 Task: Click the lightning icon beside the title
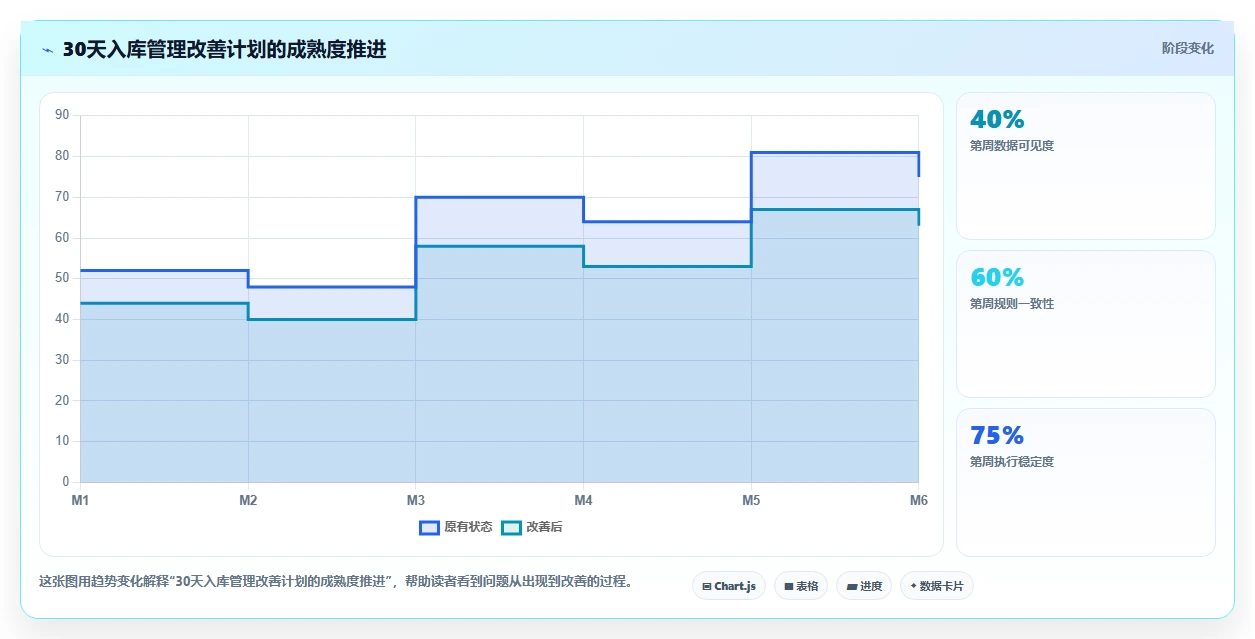[x=47, y=50]
